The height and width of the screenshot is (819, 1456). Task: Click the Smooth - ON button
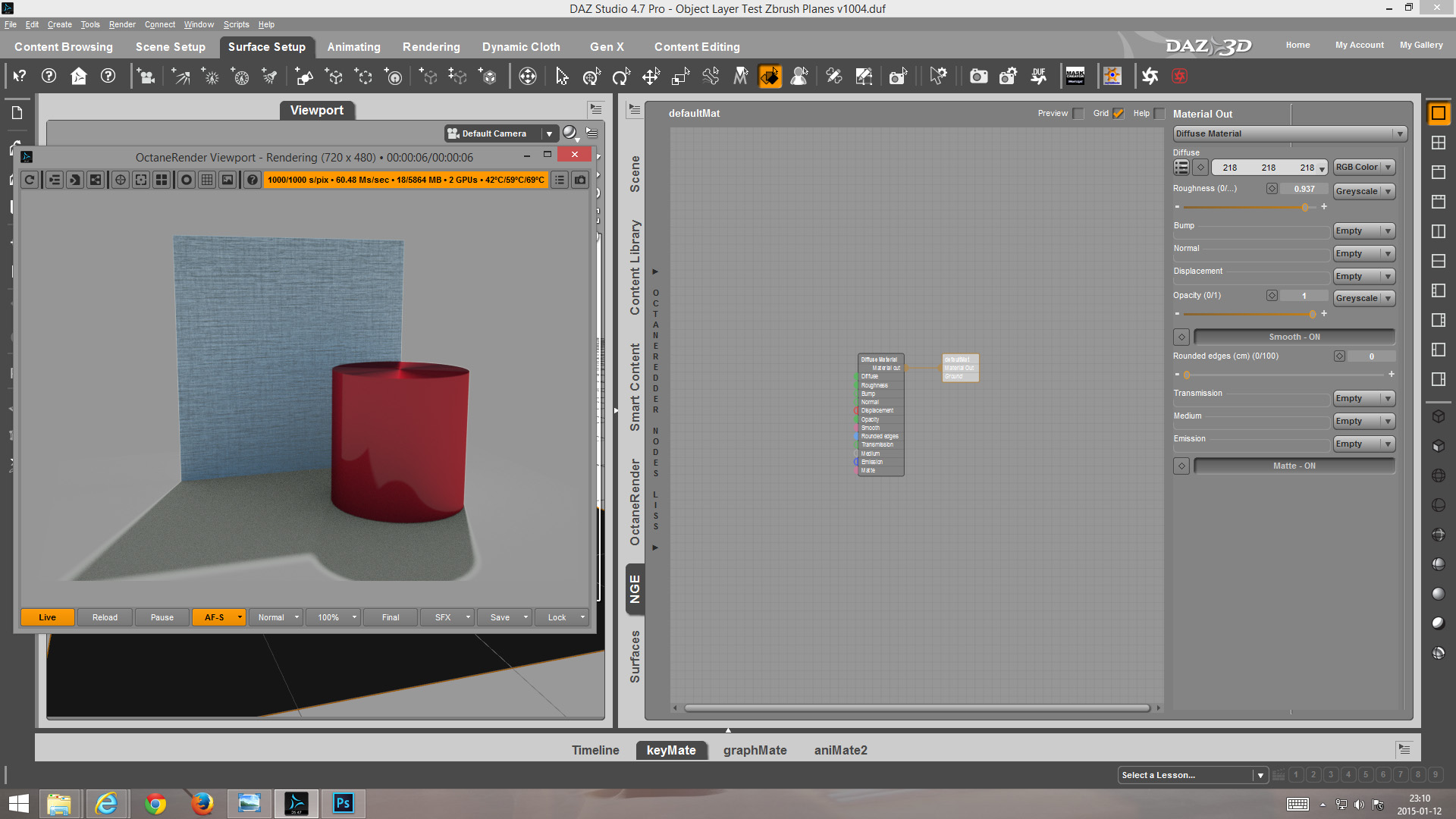click(1294, 337)
